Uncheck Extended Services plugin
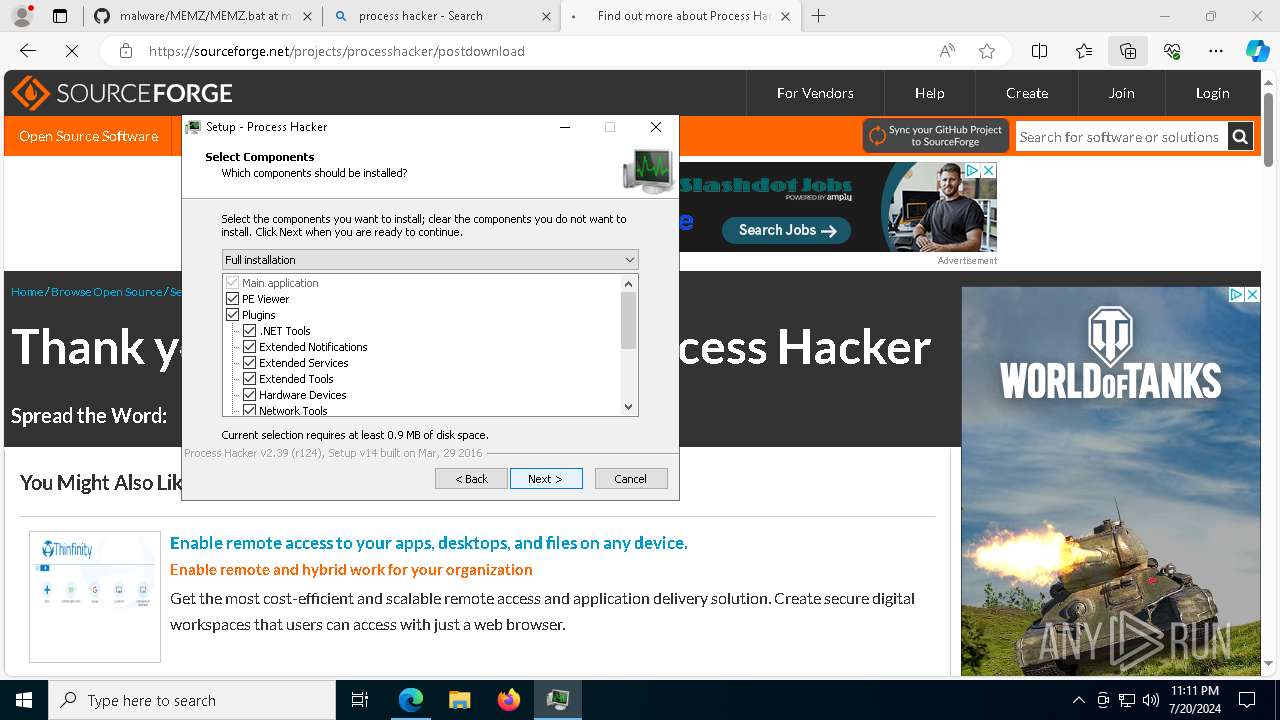 click(x=250, y=363)
